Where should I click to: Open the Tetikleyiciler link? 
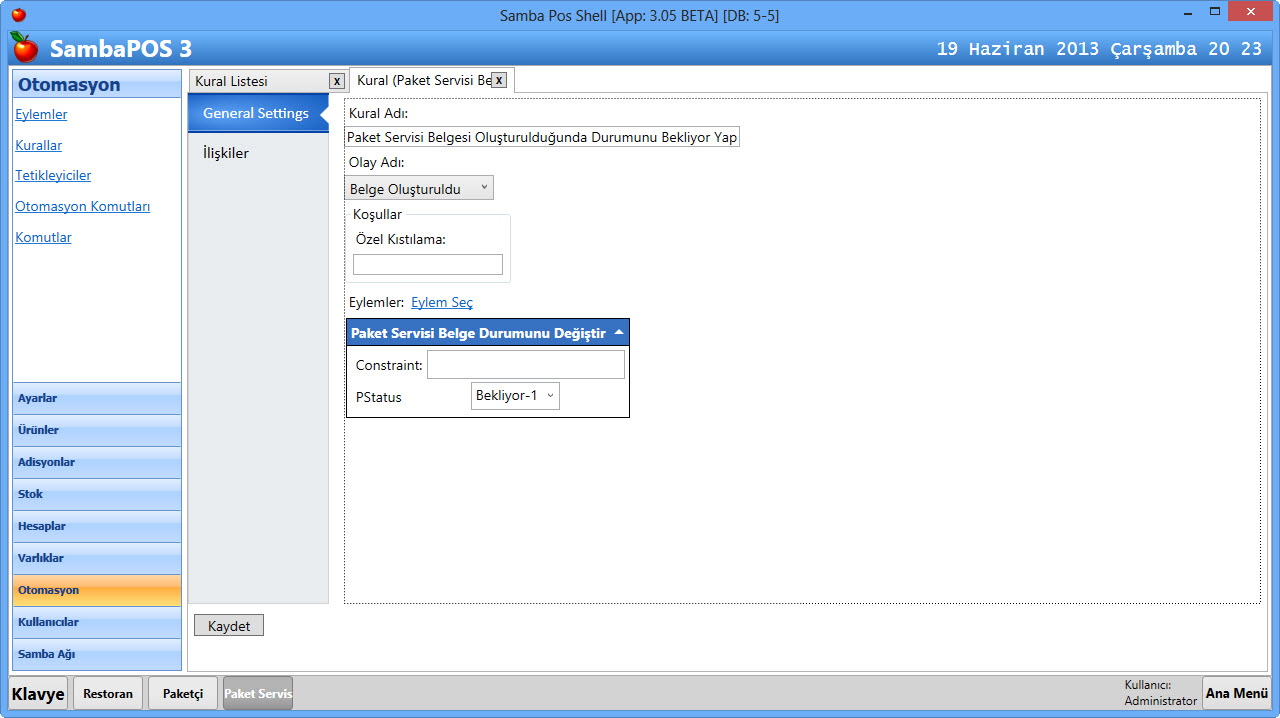pyautogui.click(x=53, y=175)
